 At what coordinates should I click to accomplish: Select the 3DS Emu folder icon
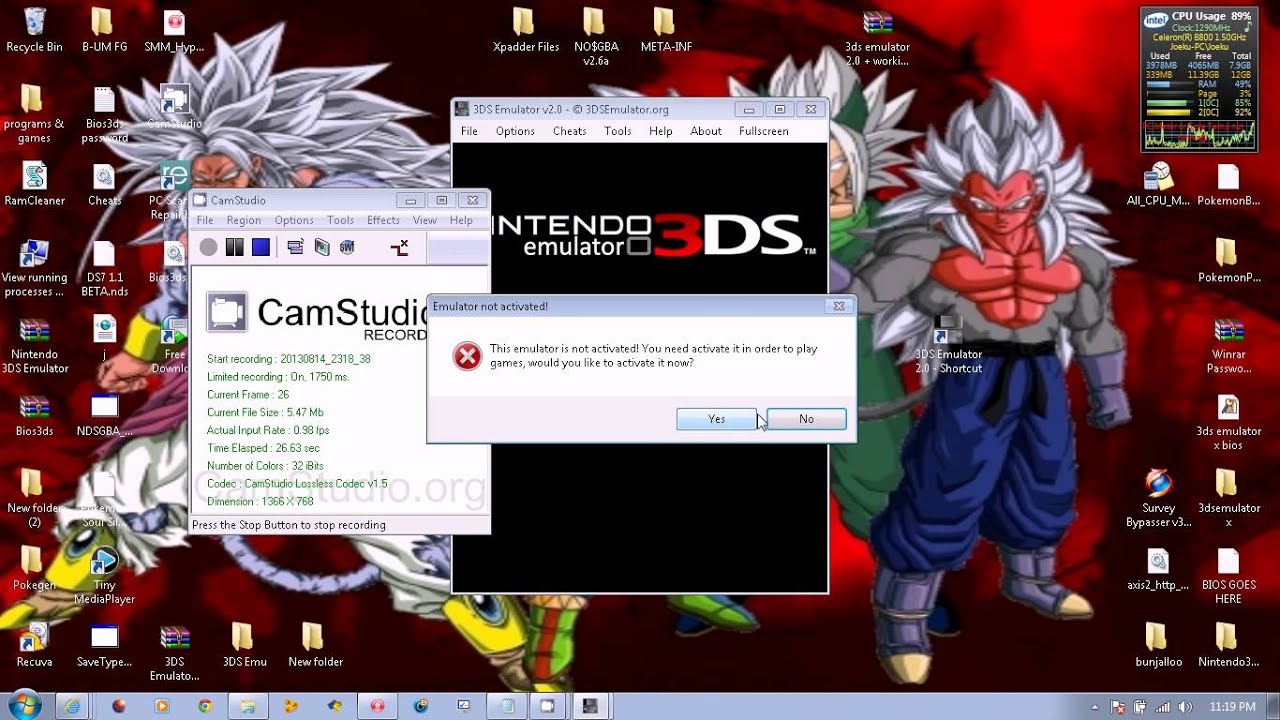click(x=244, y=645)
